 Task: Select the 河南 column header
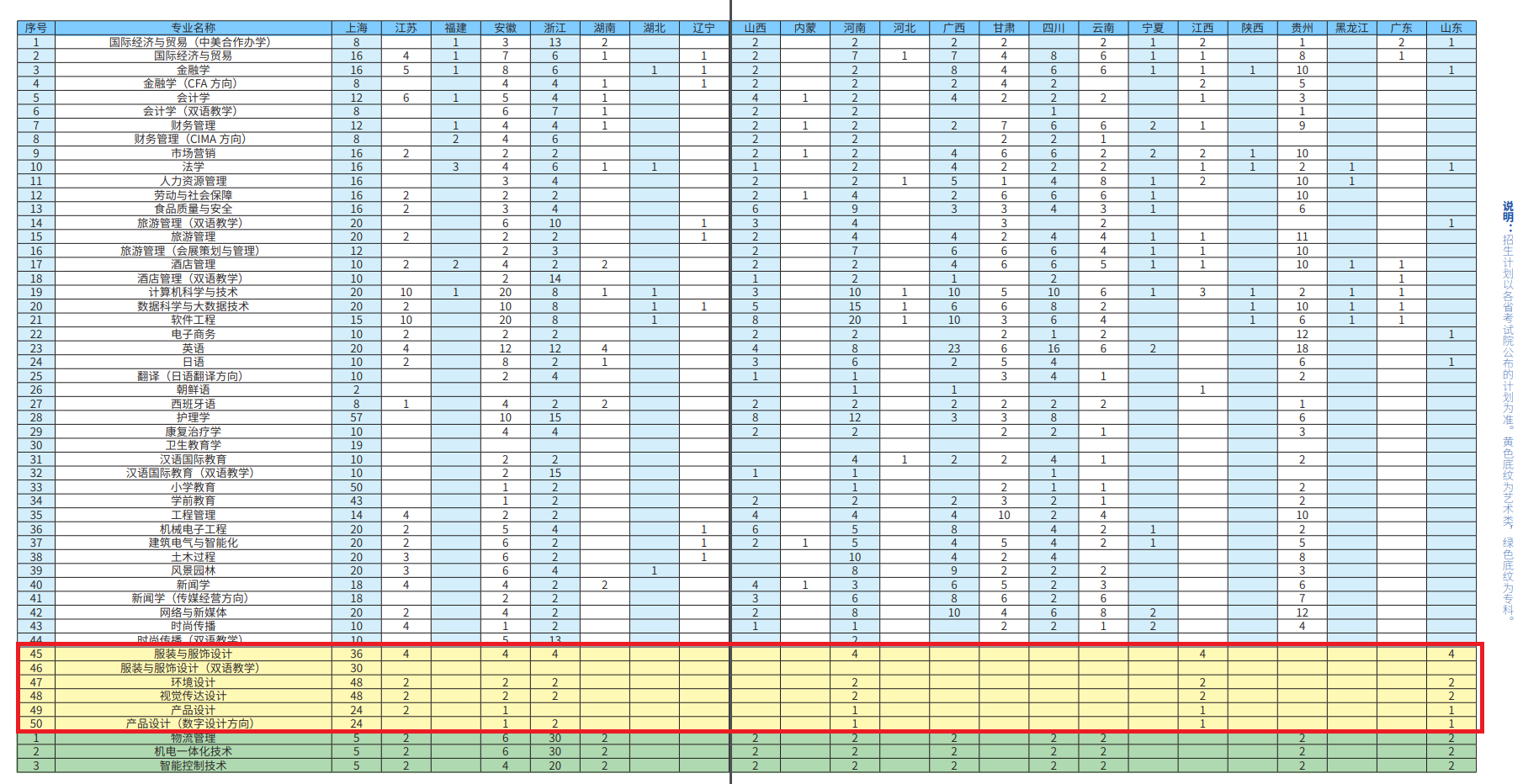tap(855, 28)
